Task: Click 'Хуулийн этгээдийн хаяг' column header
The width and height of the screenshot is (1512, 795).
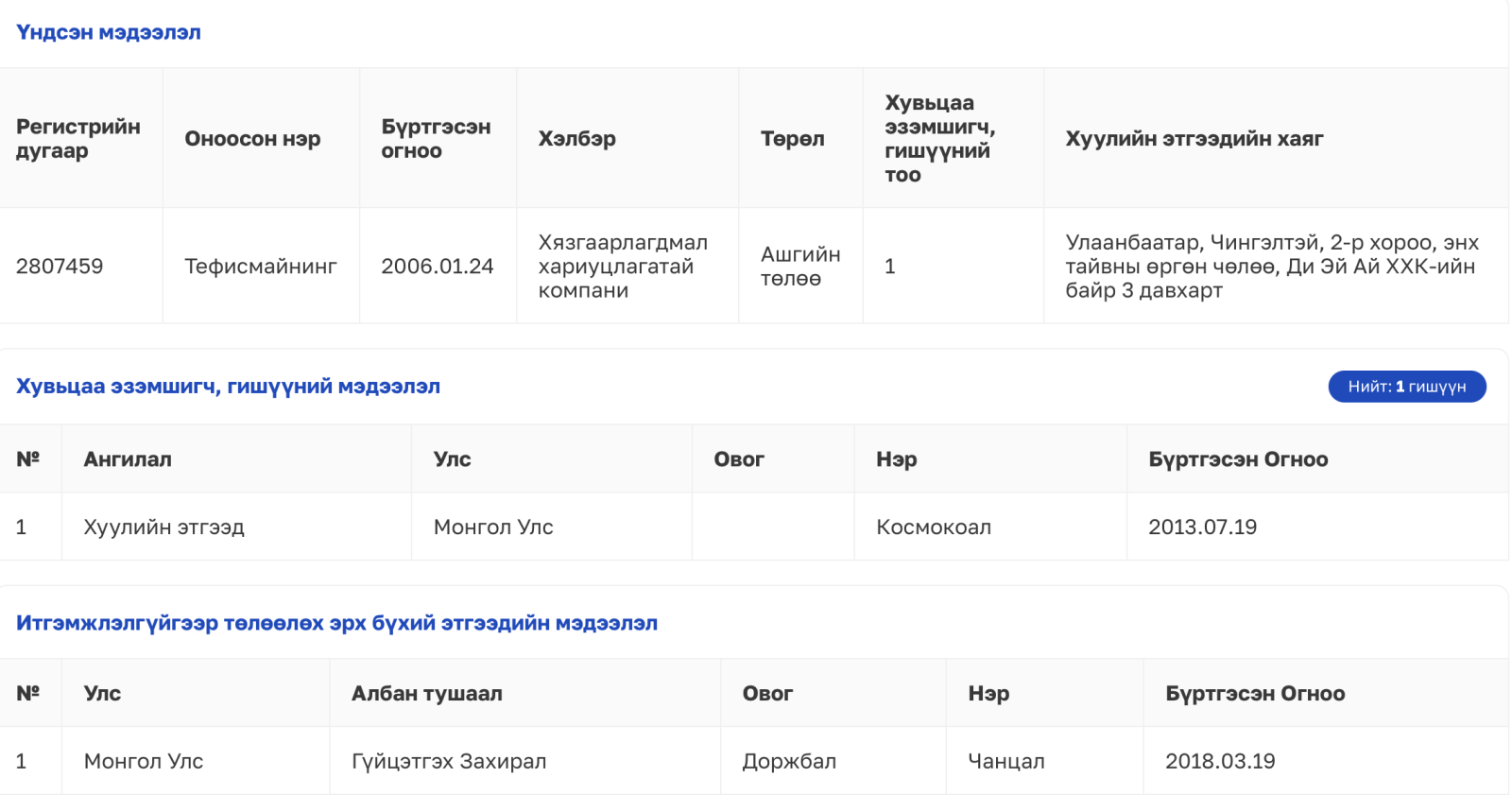Action: [x=1194, y=139]
